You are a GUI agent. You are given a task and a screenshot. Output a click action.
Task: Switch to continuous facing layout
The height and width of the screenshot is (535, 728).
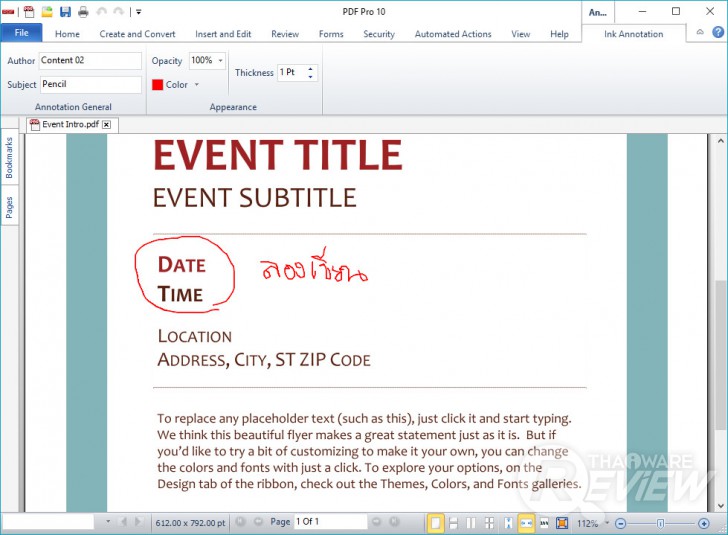tap(489, 523)
